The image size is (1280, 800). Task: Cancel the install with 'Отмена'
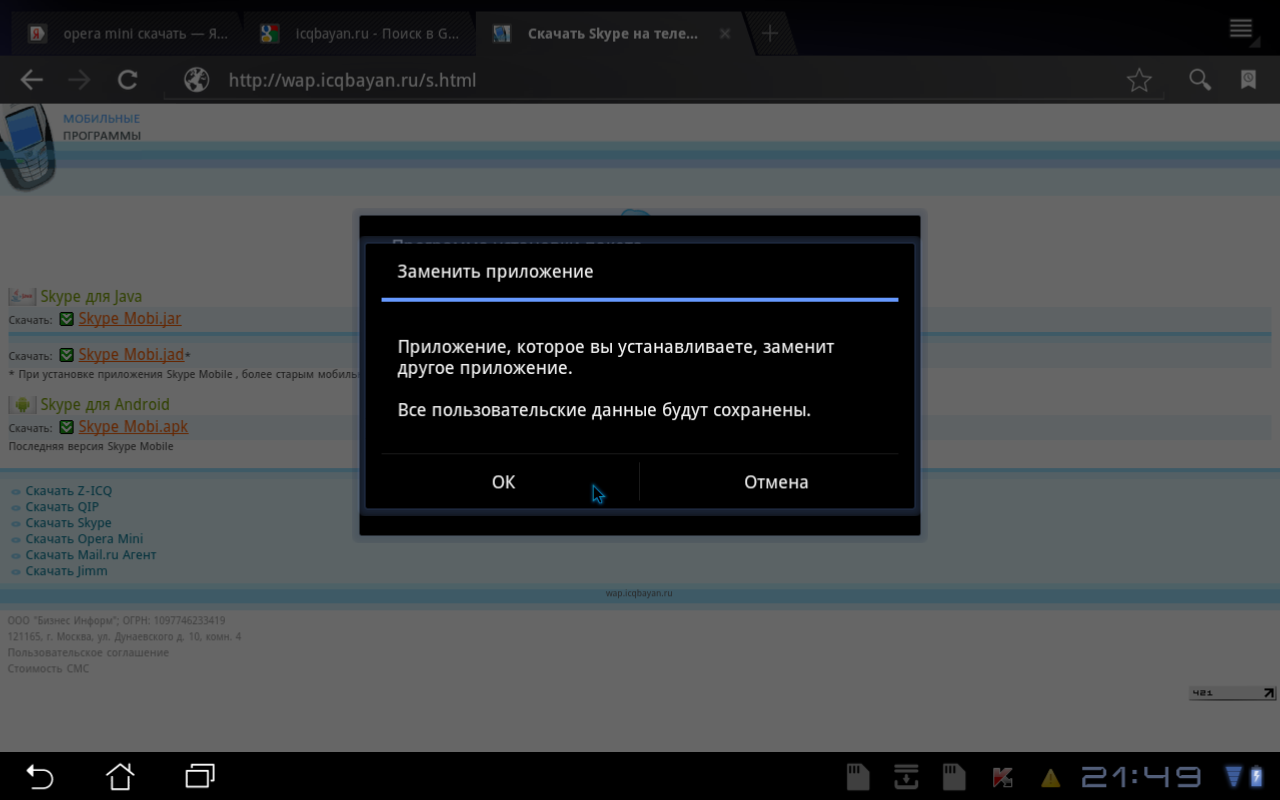[776, 482]
